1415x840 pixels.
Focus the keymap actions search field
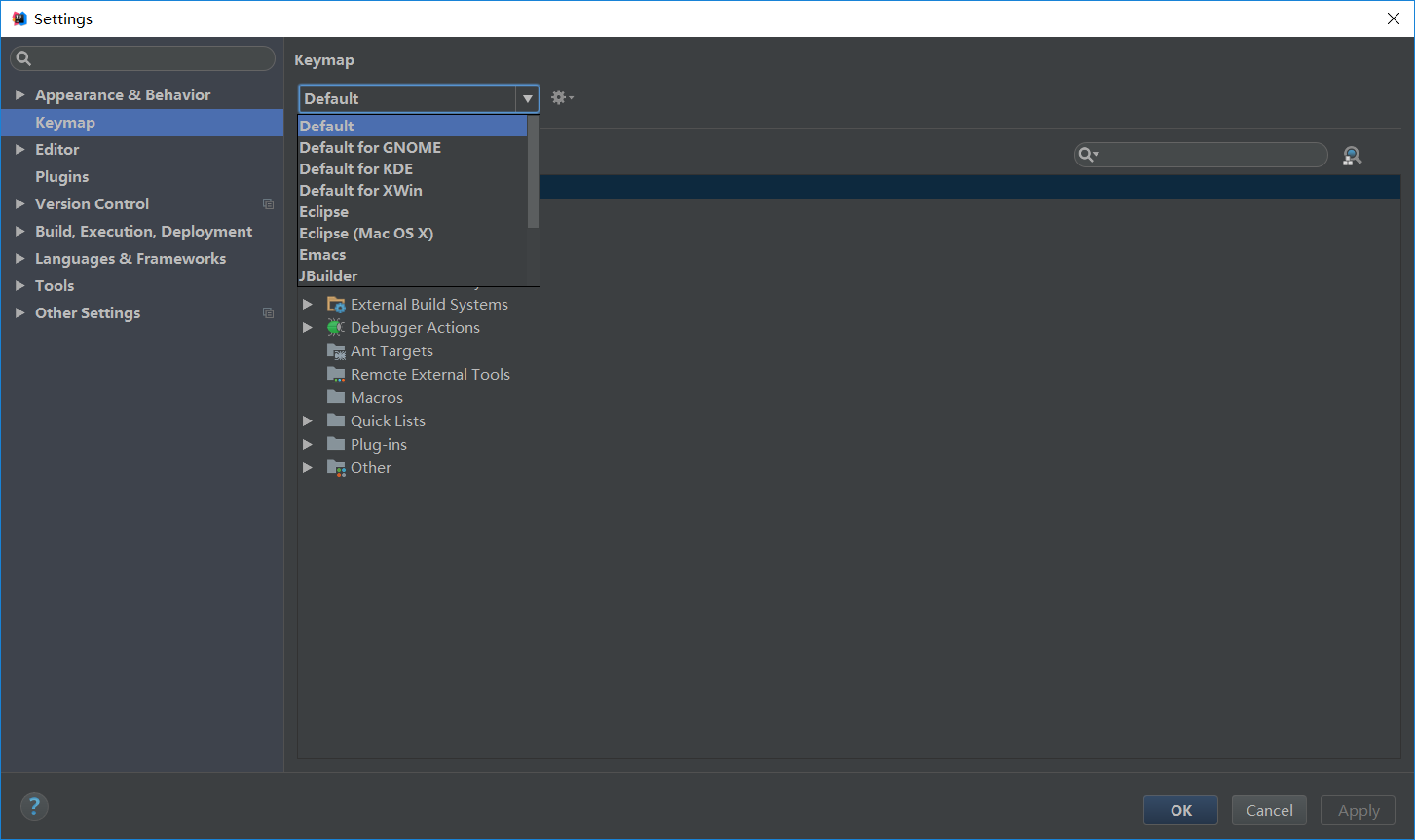1201,155
